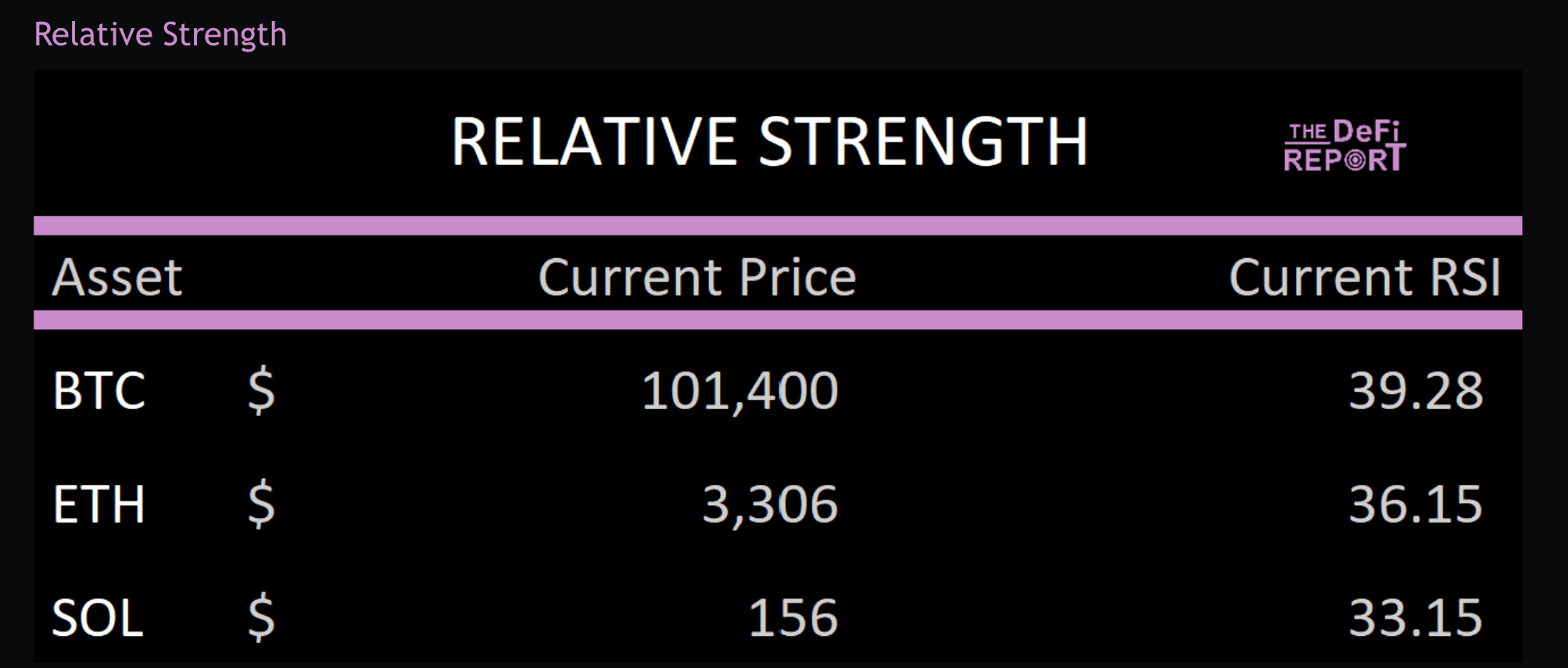Image resolution: width=1568 pixels, height=668 pixels.
Task: Click BTC price value 101,400
Action: [x=739, y=390]
